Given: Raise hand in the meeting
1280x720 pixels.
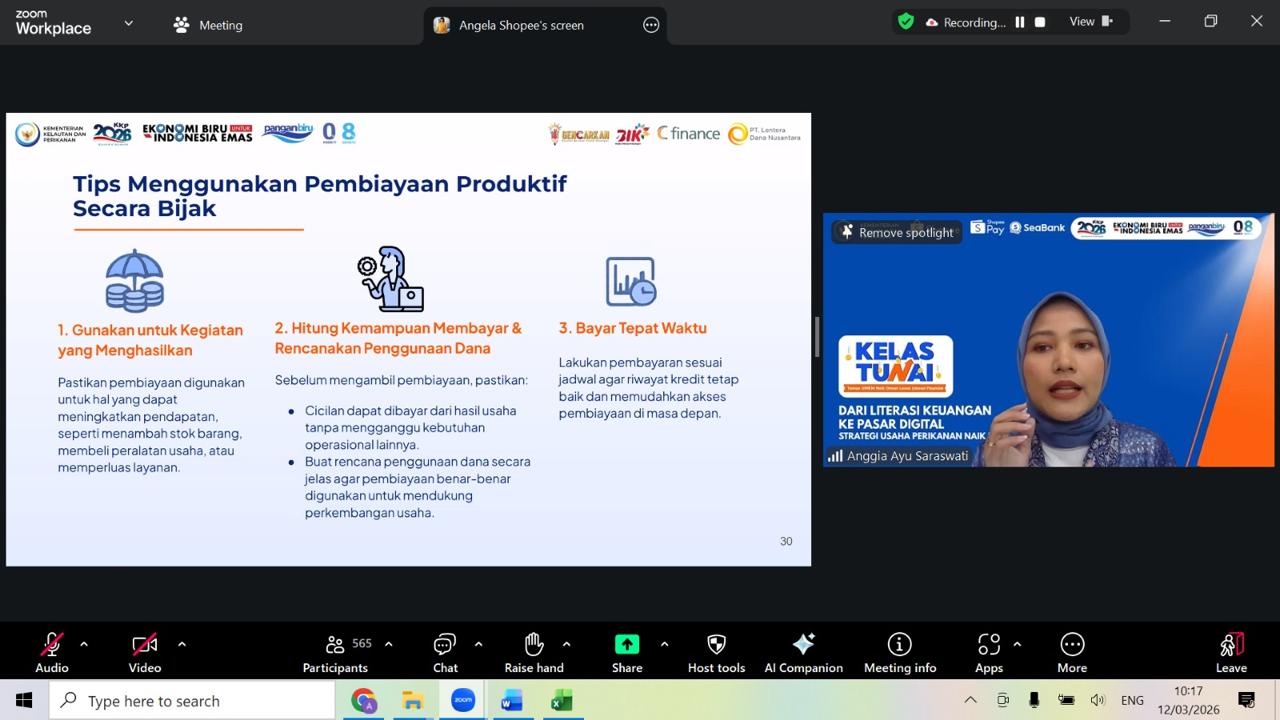Looking at the screenshot, I should [534, 653].
